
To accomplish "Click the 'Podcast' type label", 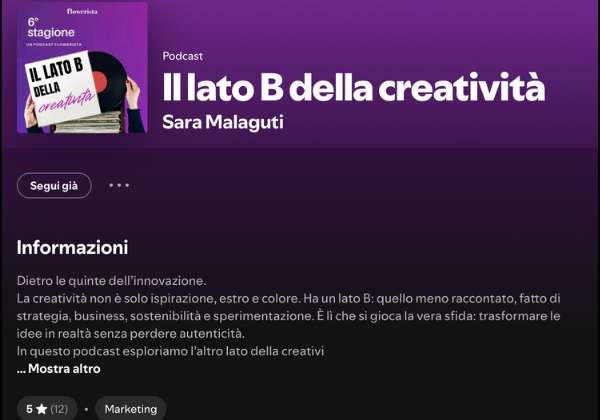I will (x=182, y=56).
